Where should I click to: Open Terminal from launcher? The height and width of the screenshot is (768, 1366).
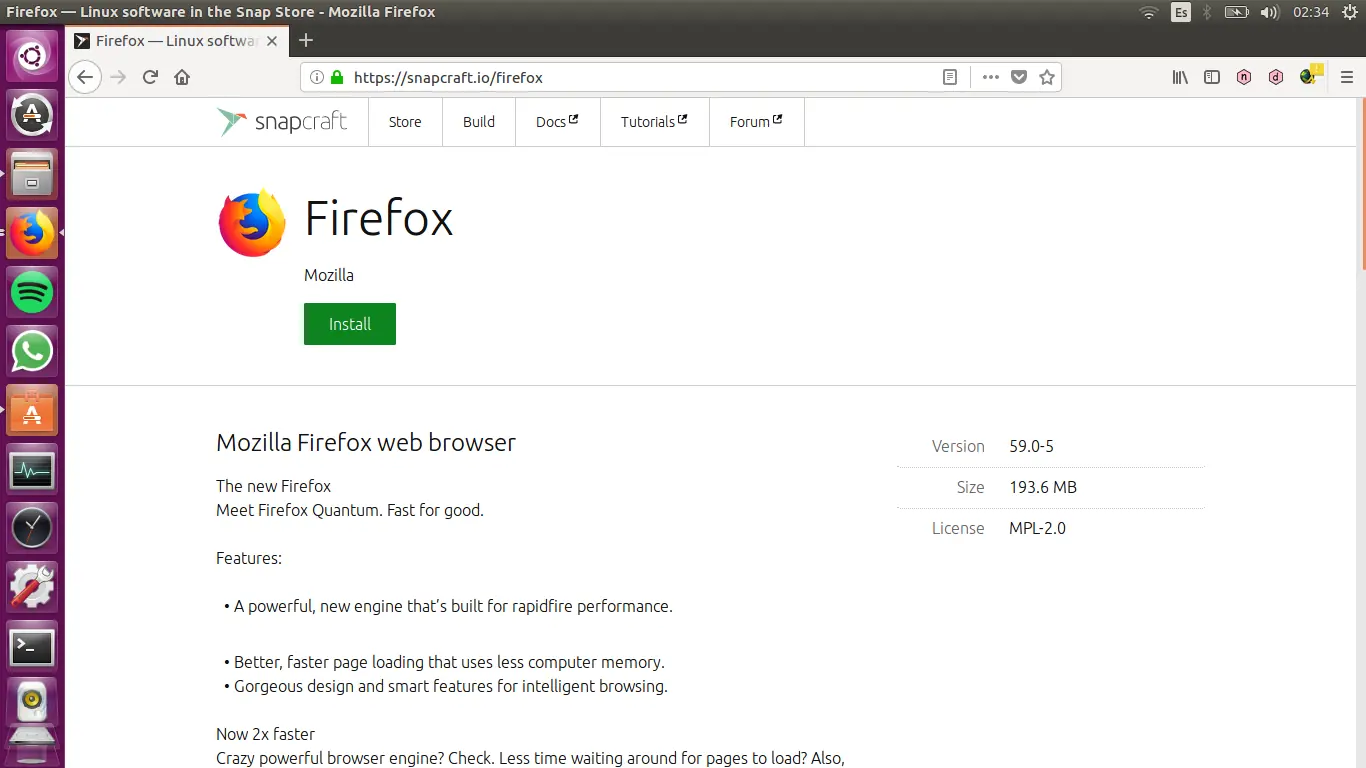pyautogui.click(x=32, y=646)
